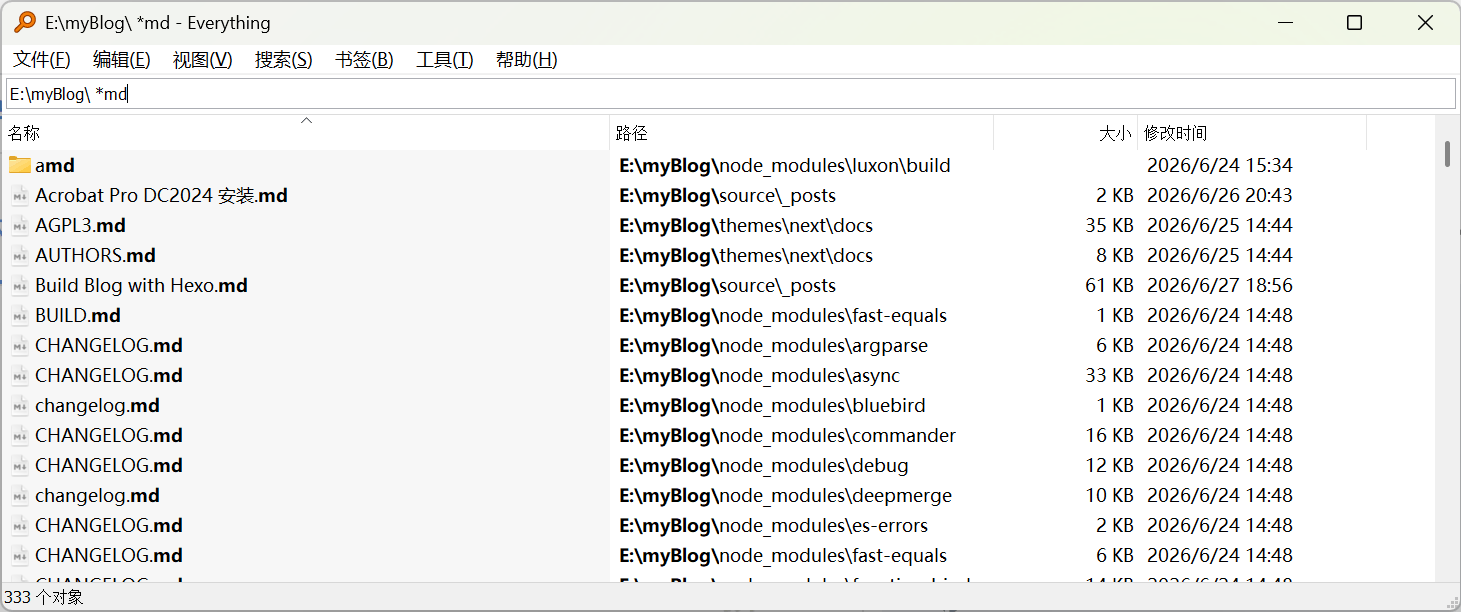Viewport: 1461px width, 612px height.
Task: Select CHANGELOG.md in node_modules\async
Action: (109, 375)
